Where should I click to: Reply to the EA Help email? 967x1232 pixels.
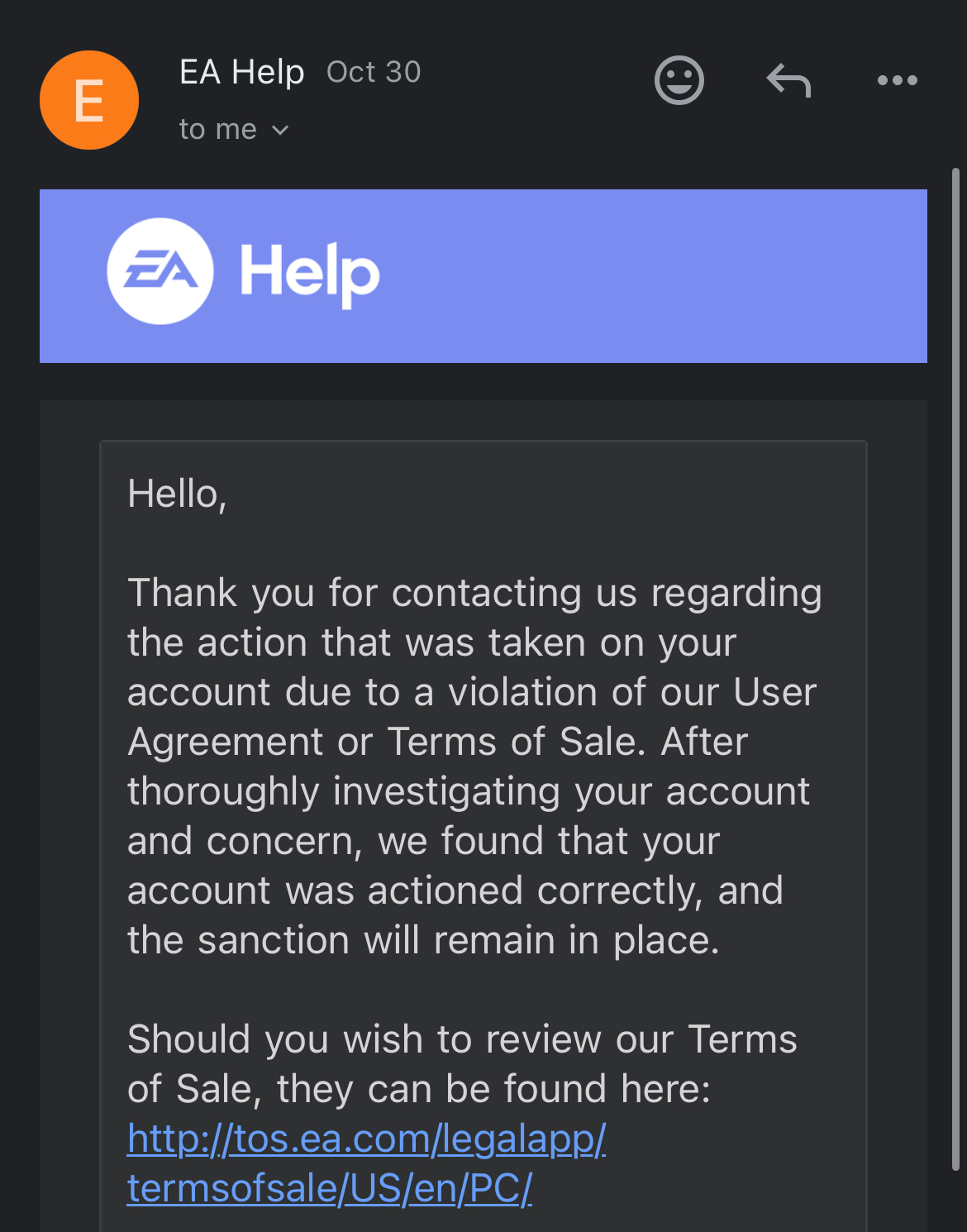point(788,81)
